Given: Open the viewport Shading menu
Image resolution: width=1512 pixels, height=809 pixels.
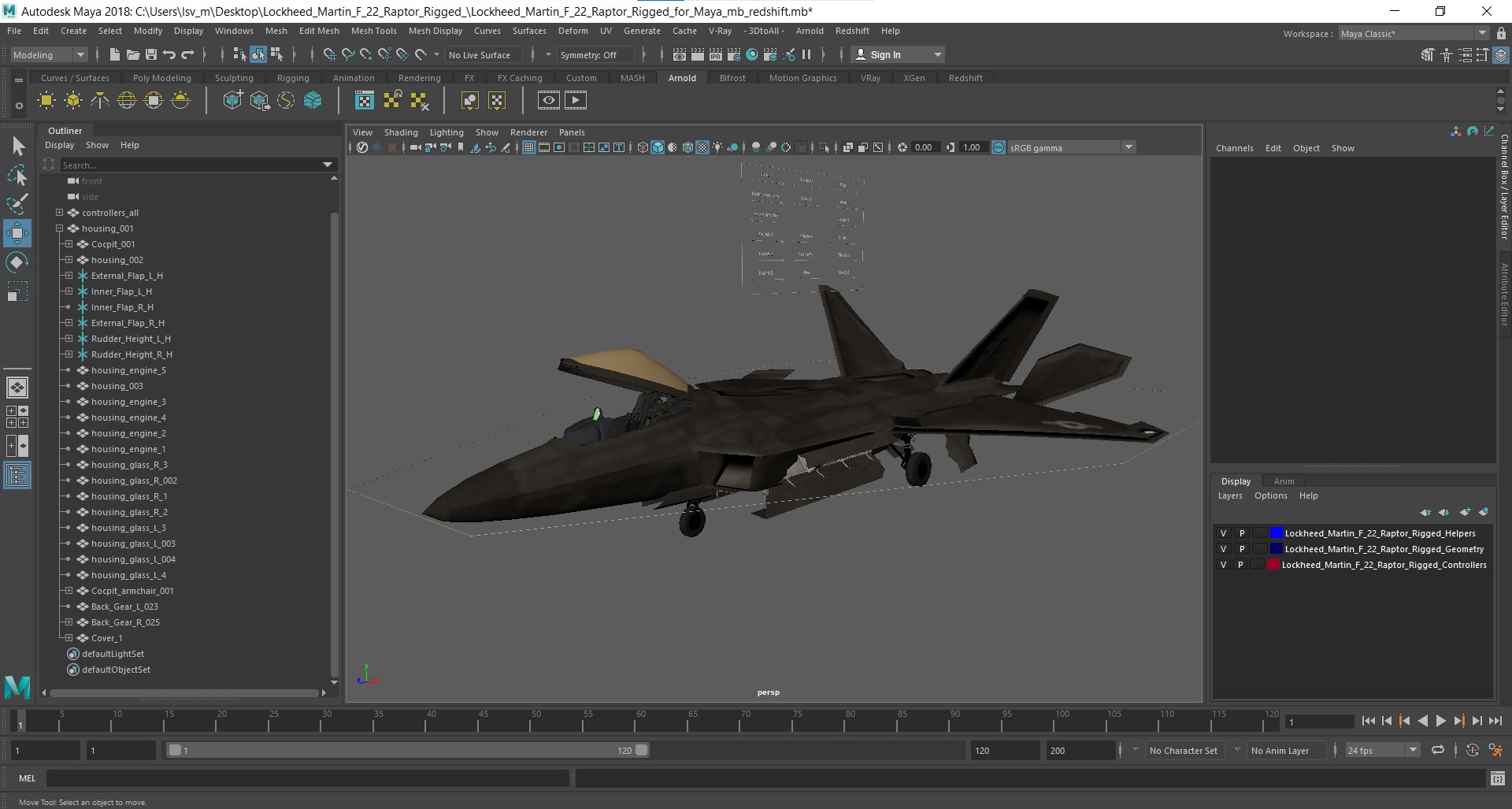Looking at the screenshot, I should click(401, 132).
